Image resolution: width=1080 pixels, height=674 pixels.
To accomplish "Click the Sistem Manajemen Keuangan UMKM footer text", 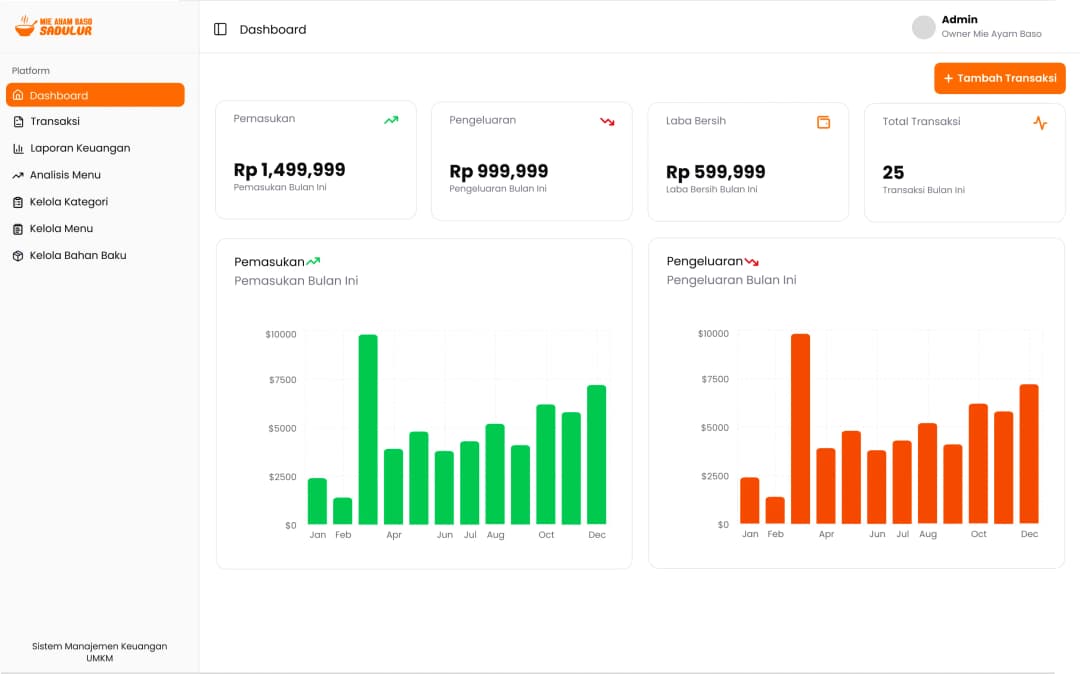I will coord(99,653).
